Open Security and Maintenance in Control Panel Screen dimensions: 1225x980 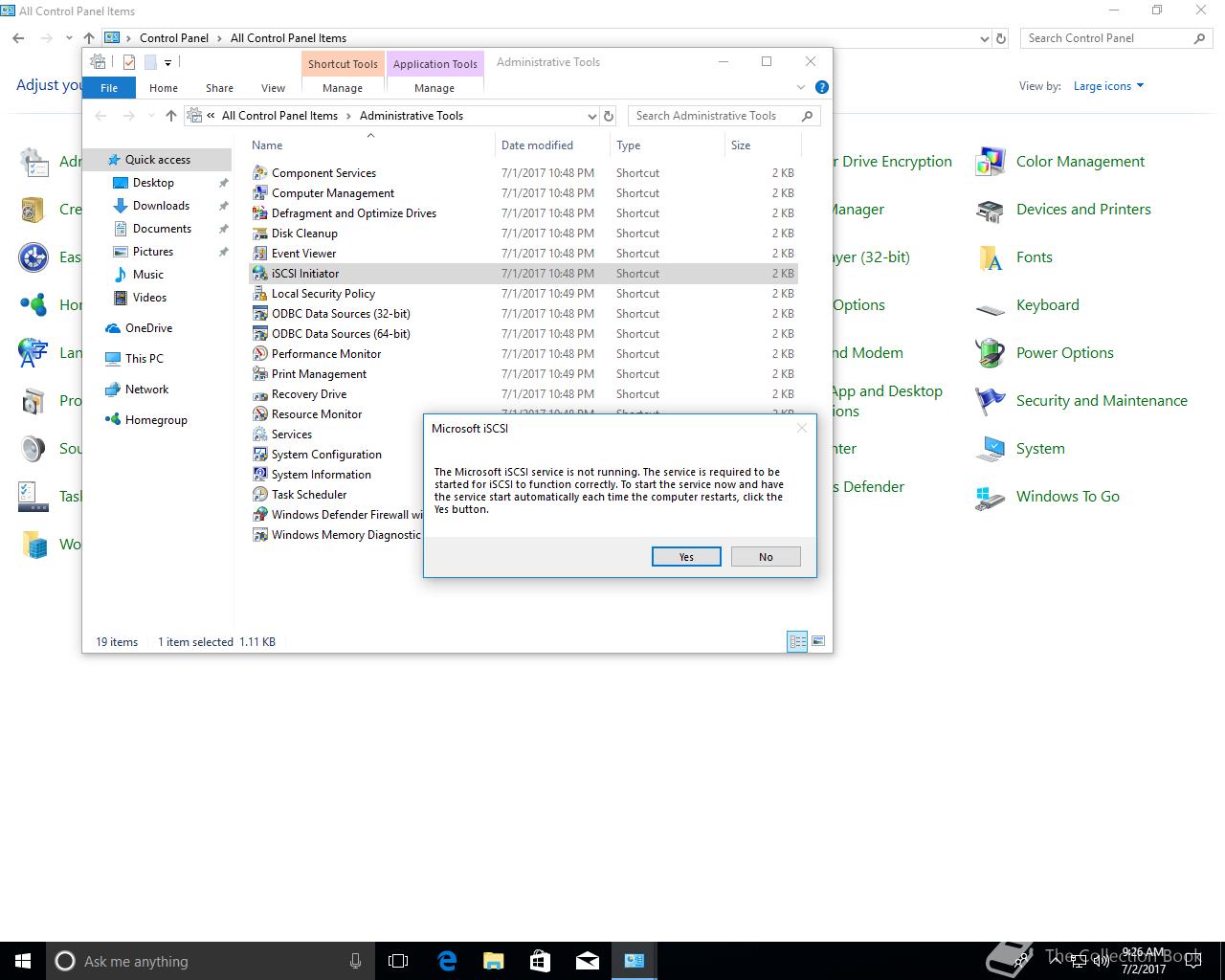(x=1081, y=401)
